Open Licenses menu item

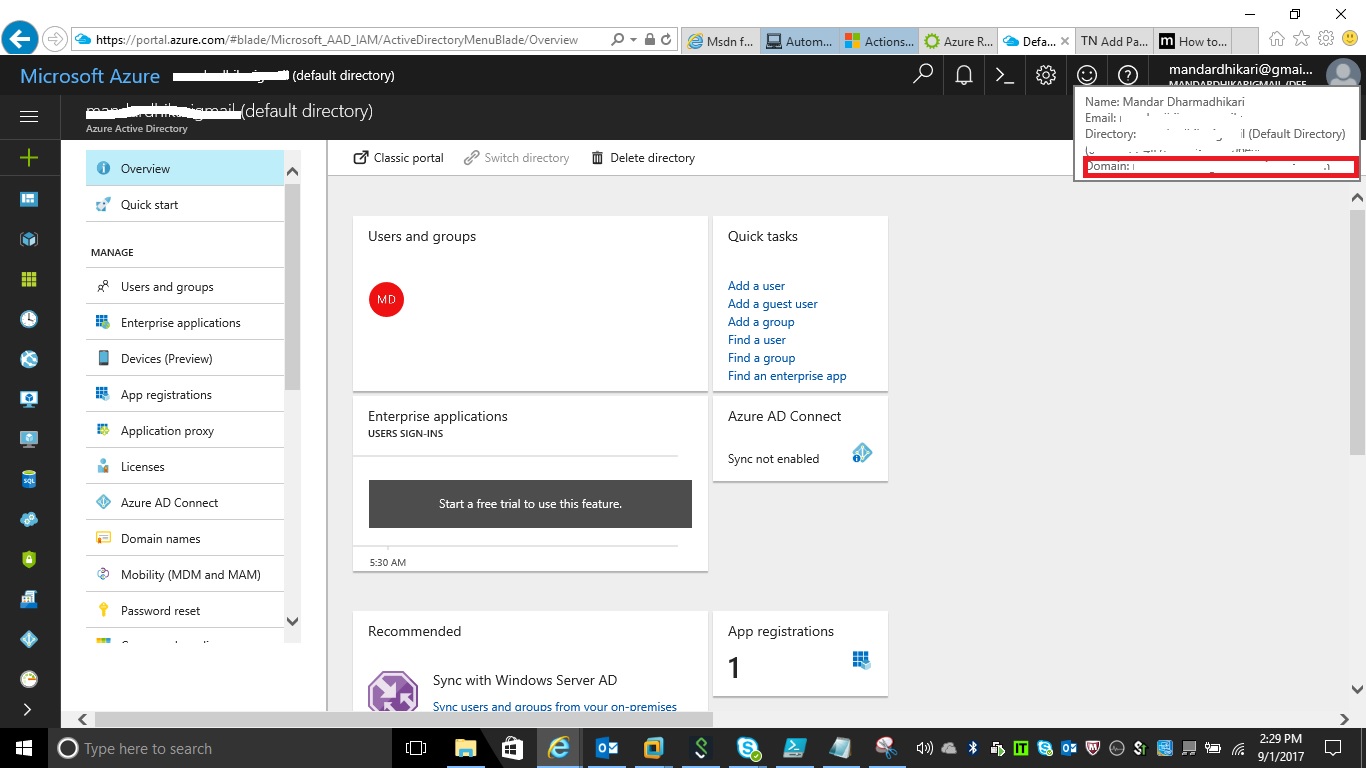(x=185, y=466)
